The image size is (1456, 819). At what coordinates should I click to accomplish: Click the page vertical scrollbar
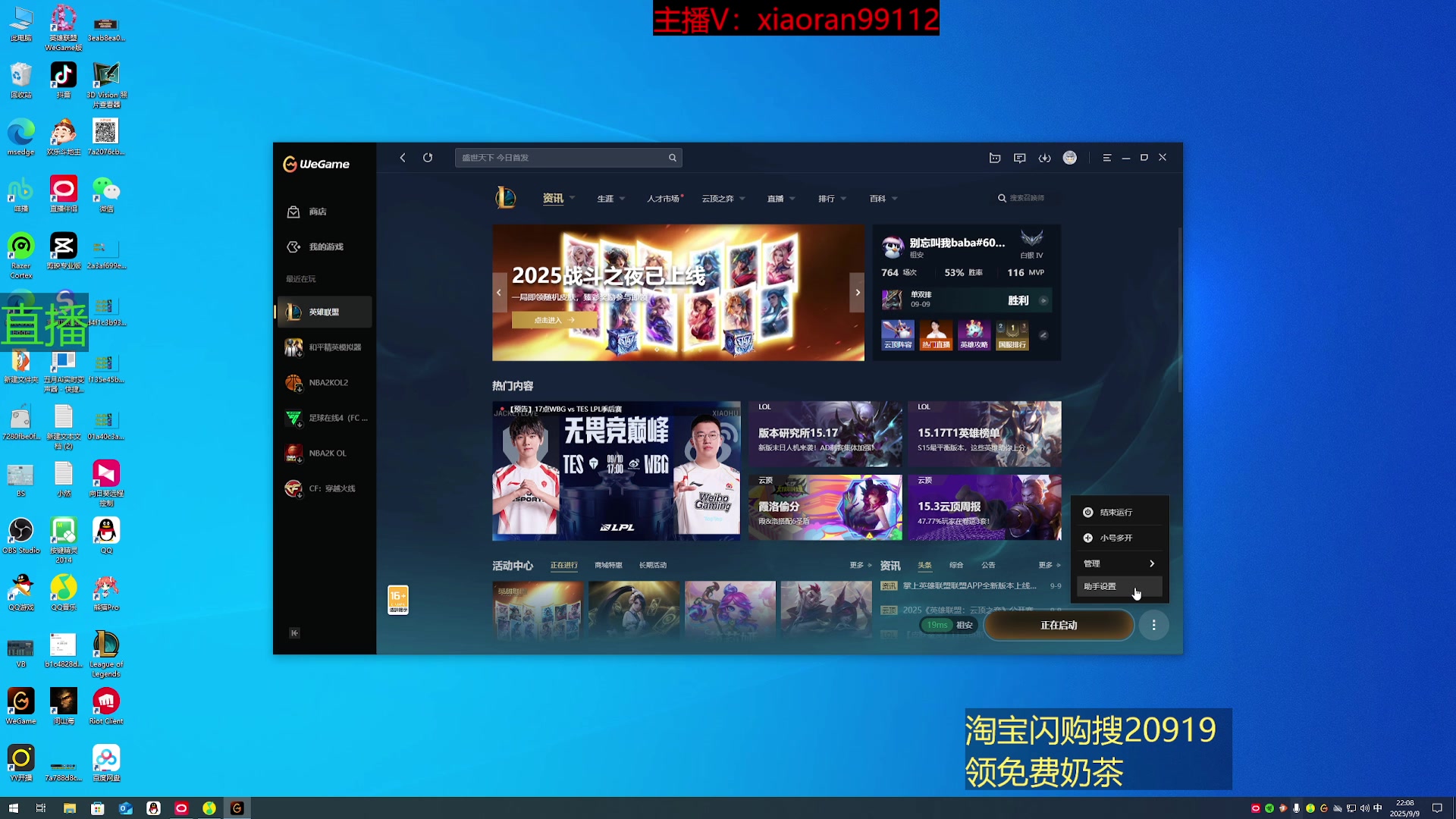[1179, 311]
